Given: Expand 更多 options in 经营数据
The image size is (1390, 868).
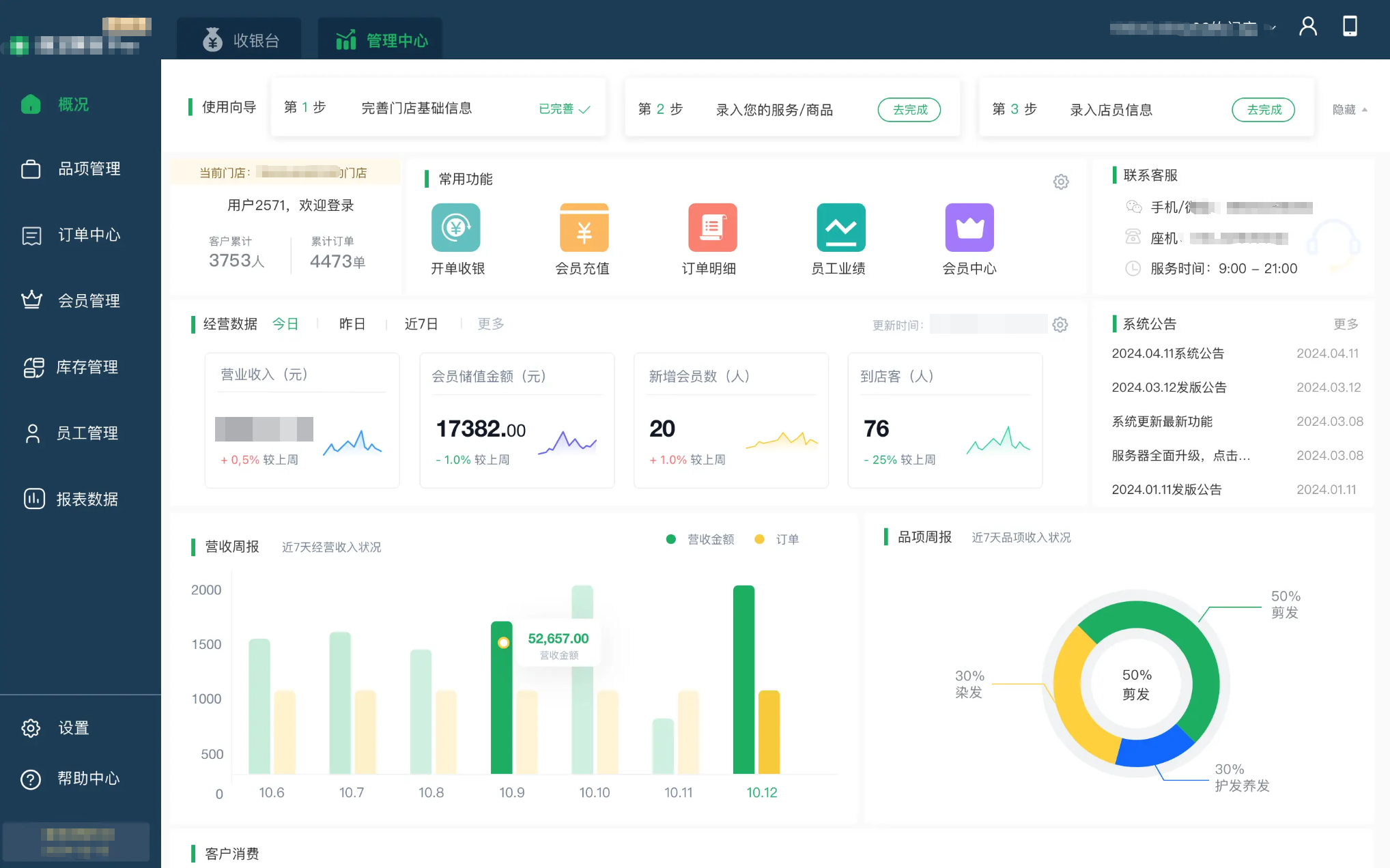Looking at the screenshot, I should [x=490, y=324].
